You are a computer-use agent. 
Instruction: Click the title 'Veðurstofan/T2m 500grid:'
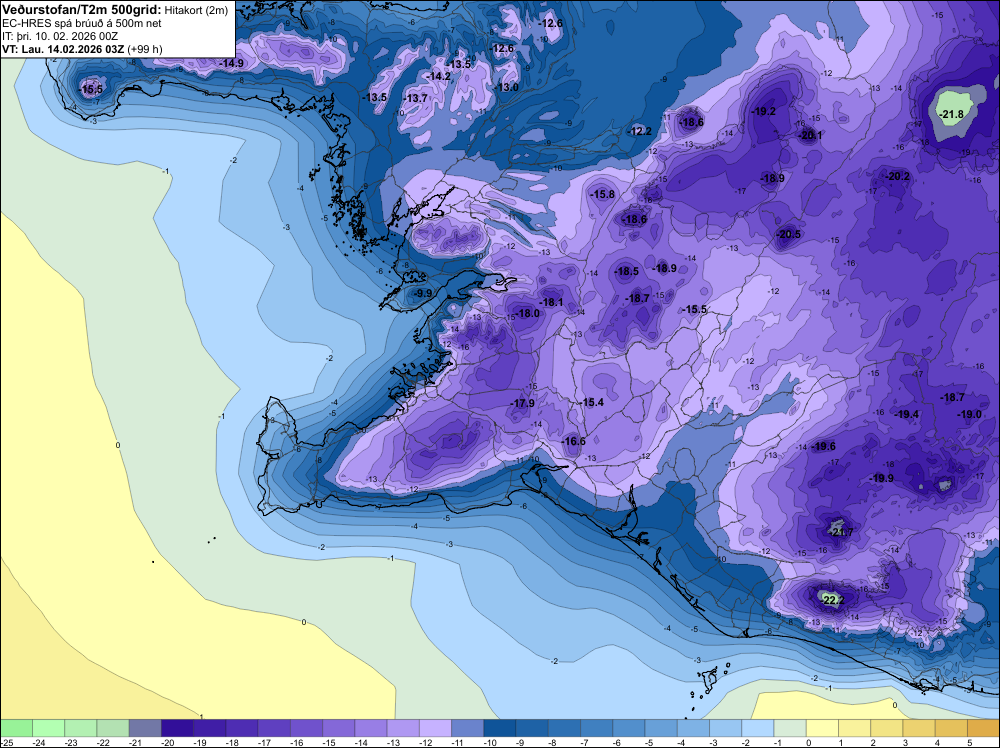click(x=82, y=10)
